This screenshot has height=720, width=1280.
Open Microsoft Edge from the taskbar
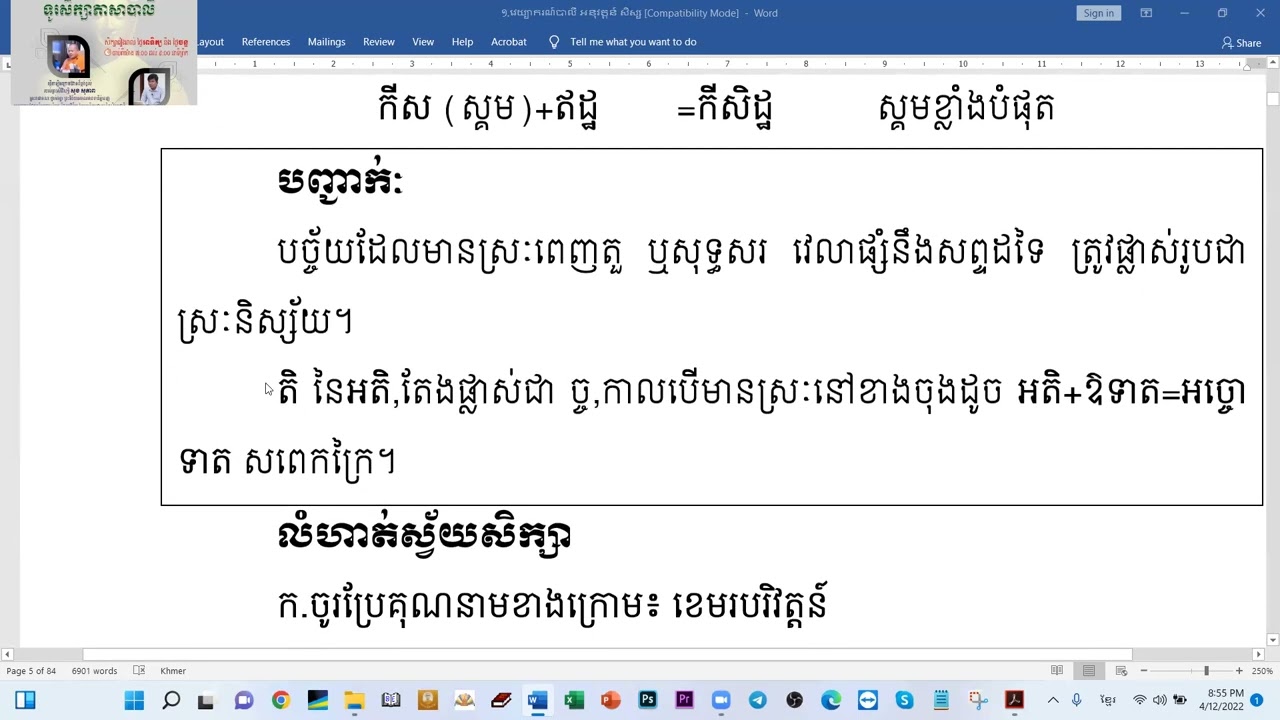pyautogui.click(x=831, y=700)
